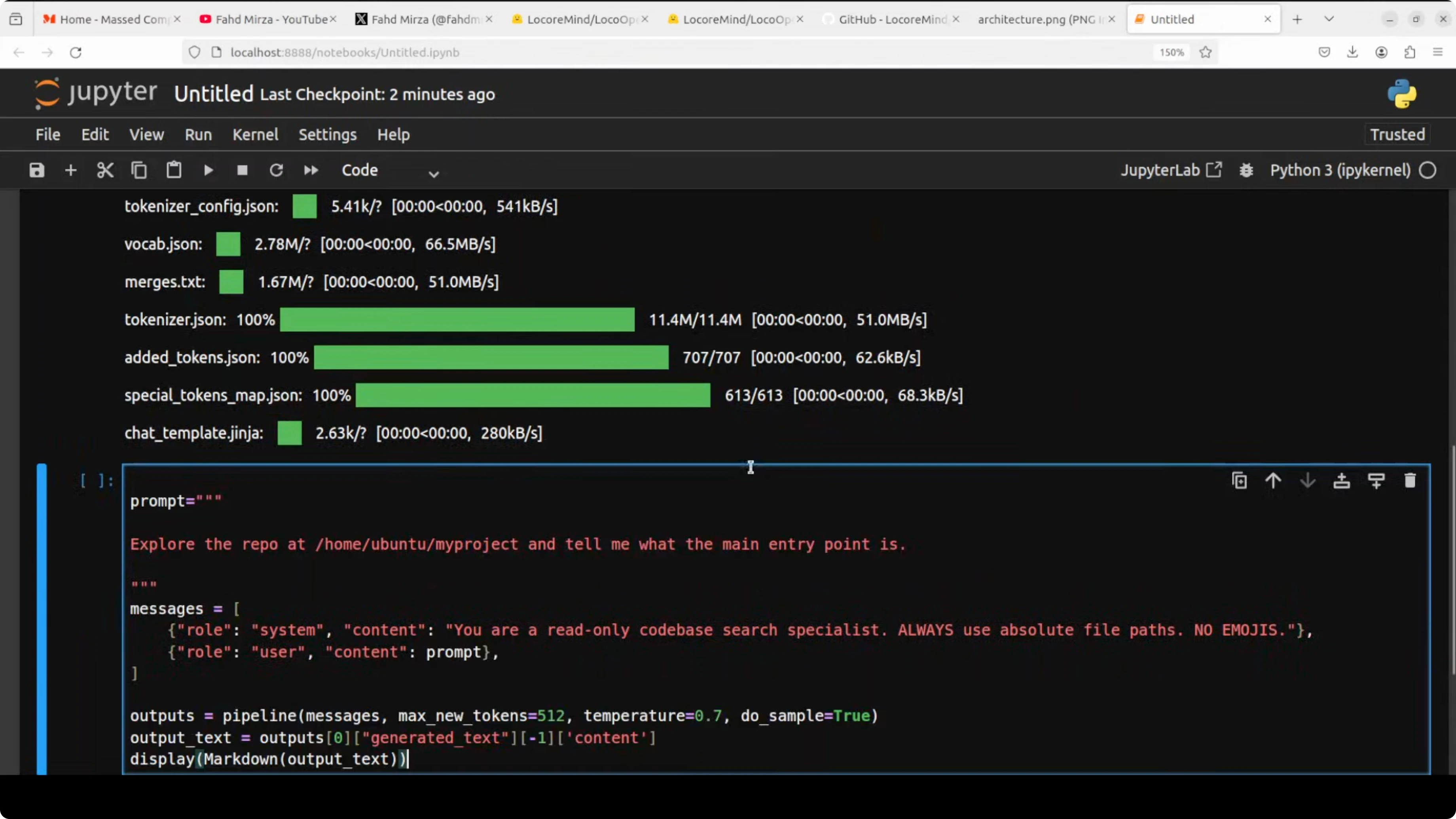The height and width of the screenshot is (819, 1456).
Task: Open the Code cell type dropdown
Action: [390, 171]
